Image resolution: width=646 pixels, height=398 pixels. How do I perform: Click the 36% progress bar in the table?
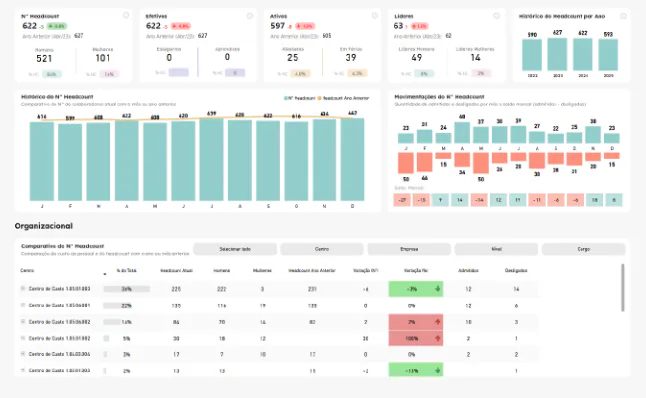(126, 289)
